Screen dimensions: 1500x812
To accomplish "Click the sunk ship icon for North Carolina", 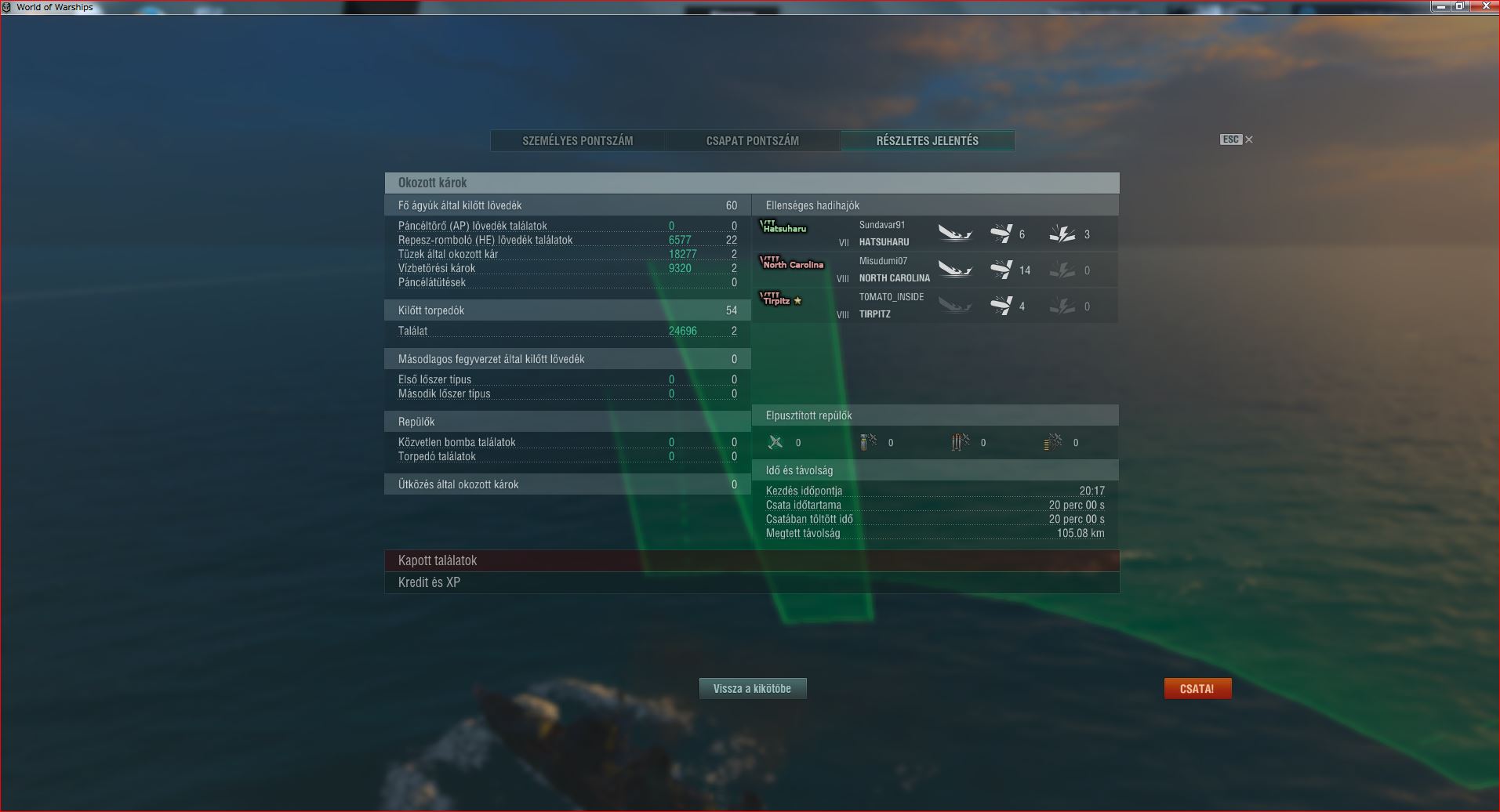I will point(955,270).
